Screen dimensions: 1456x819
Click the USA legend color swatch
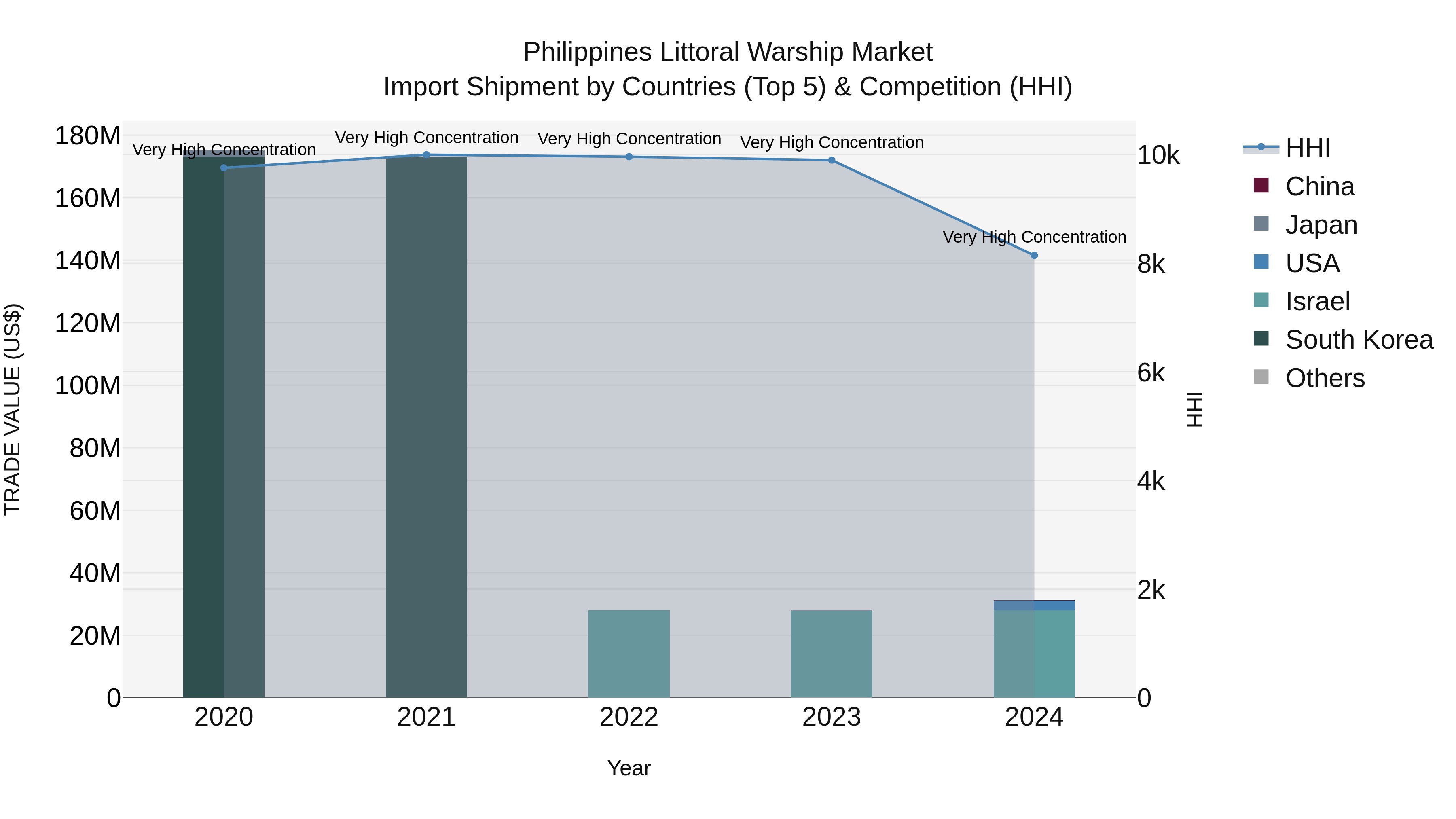1261,262
